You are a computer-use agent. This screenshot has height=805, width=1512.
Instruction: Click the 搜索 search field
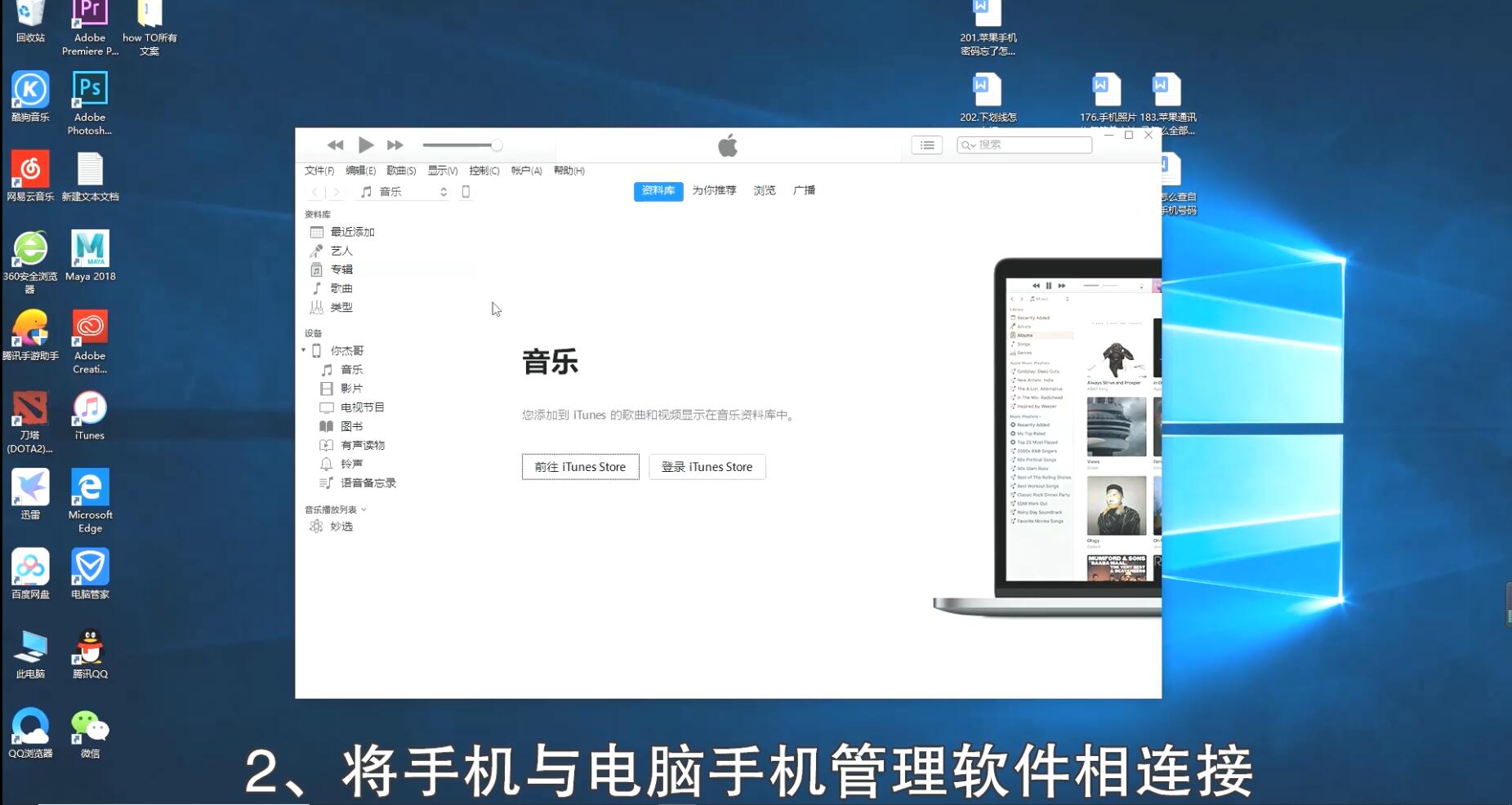(x=1031, y=145)
